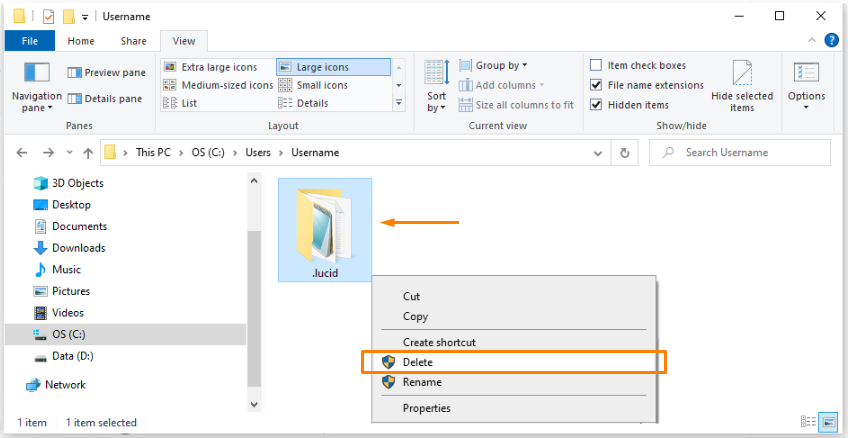Viewport: 848px width, 438px height.
Task: Click navigation pane scroll down arrow
Action: pos(254,403)
